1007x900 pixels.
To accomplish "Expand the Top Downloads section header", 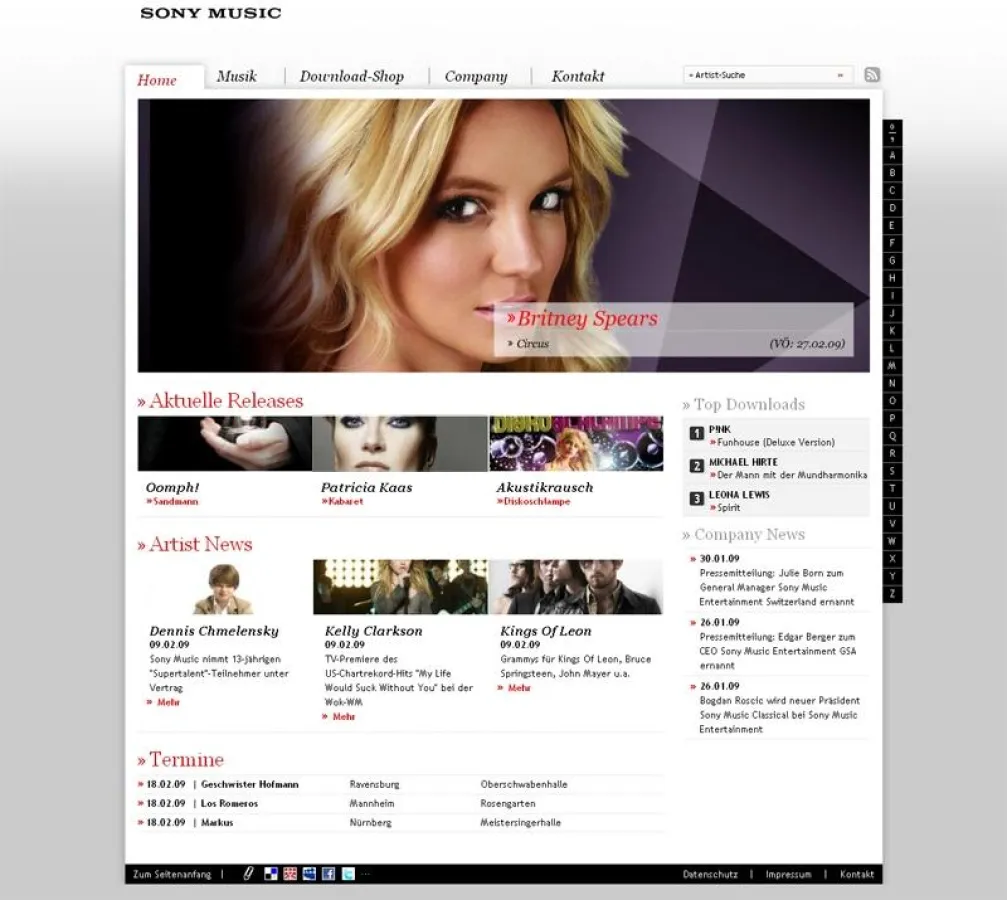I will tap(744, 404).
